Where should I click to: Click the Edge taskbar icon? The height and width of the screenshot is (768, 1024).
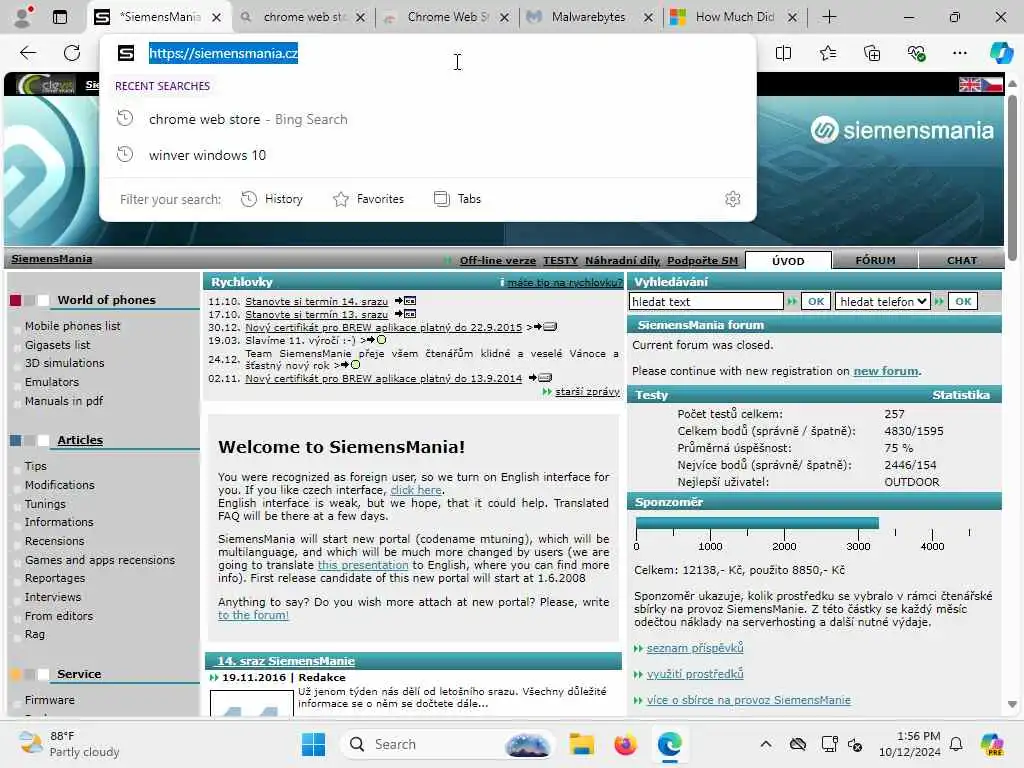point(669,744)
